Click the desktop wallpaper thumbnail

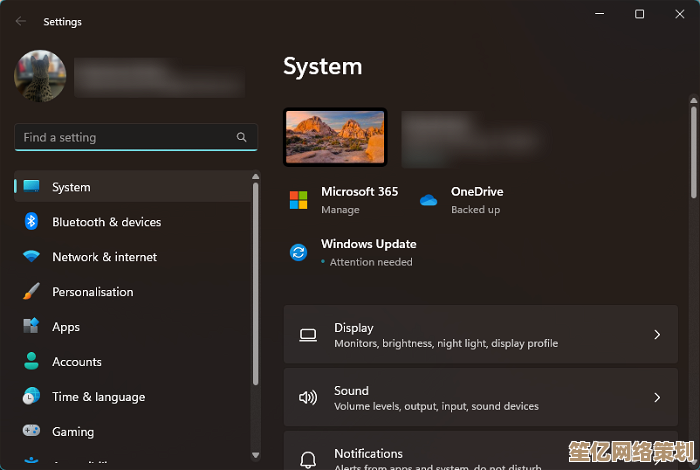335,136
